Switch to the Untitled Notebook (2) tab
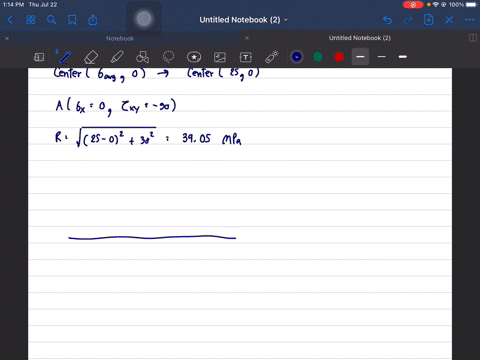This screenshot has width=480, height=360. 360,38
